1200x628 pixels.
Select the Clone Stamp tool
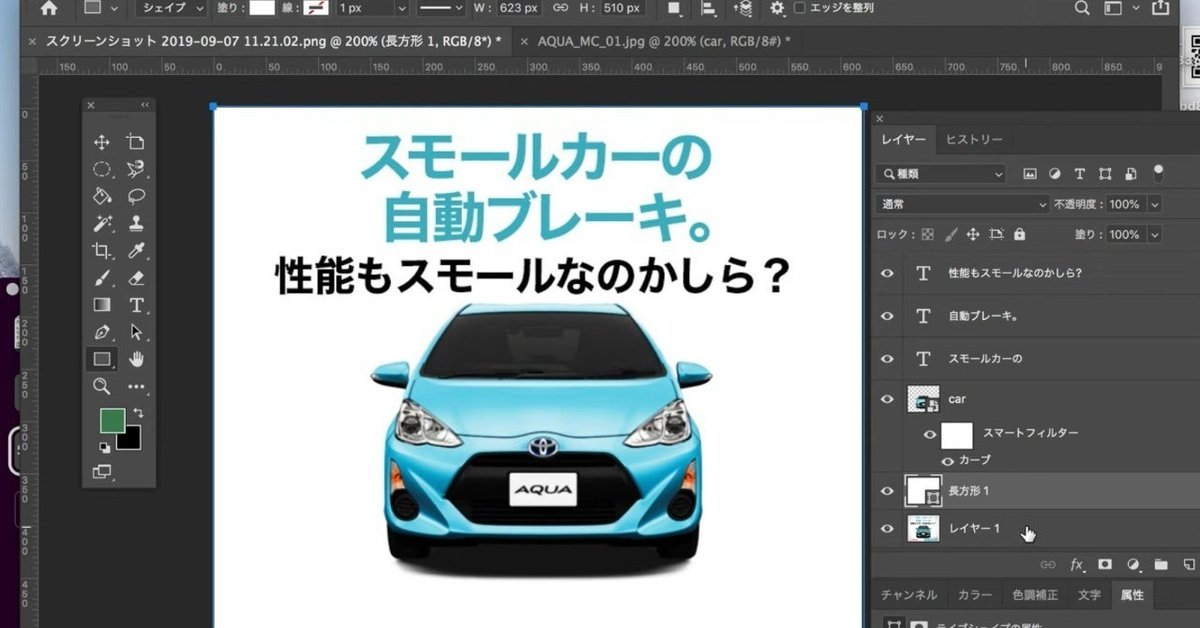point(136,223)
